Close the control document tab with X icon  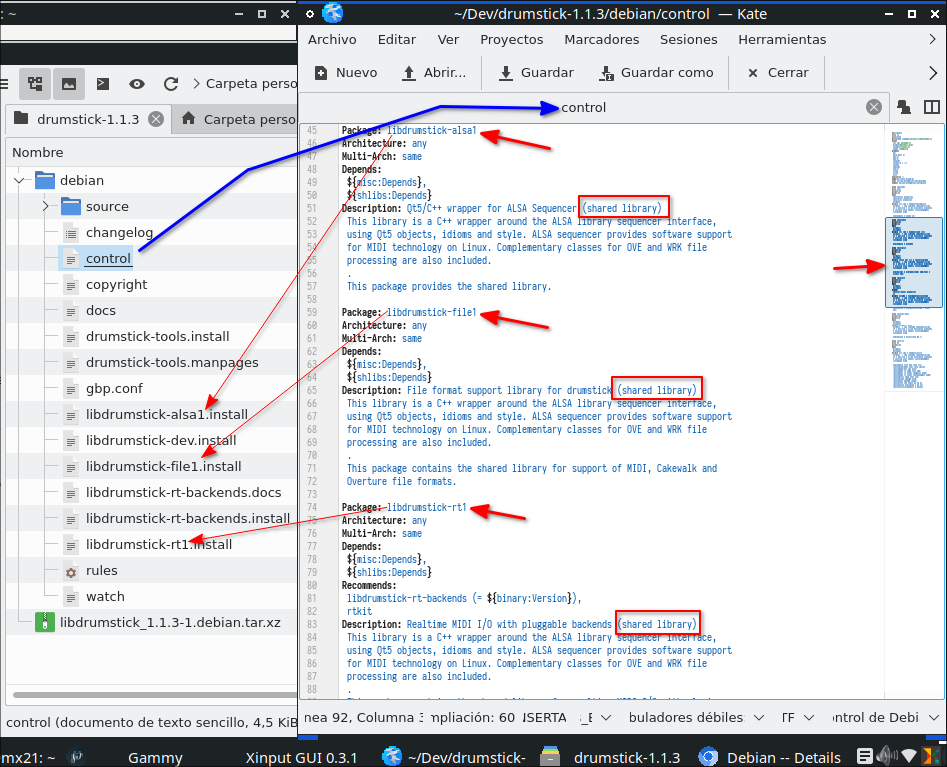[x=874, y=108]
